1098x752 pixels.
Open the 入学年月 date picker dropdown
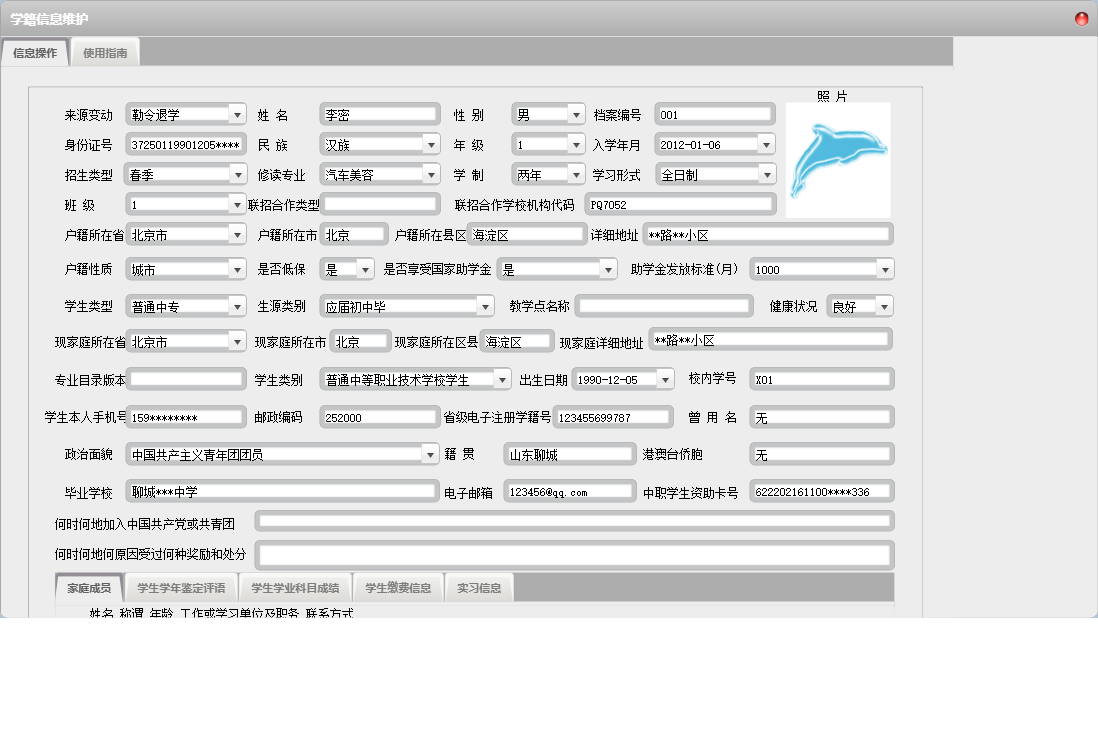click(765, 145)
